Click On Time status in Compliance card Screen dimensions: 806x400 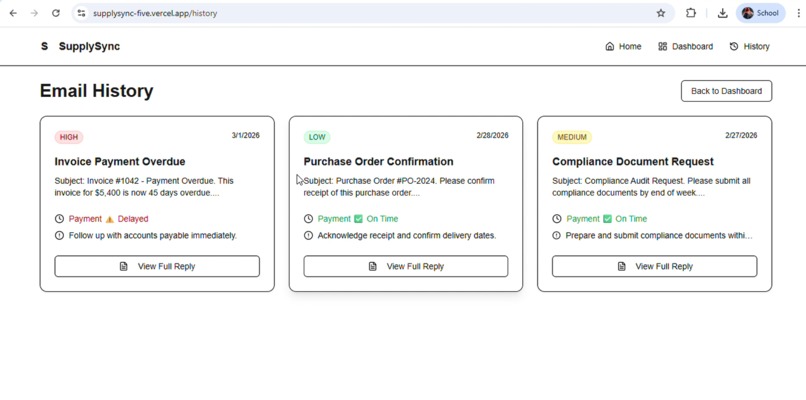[x=631, y=219]
